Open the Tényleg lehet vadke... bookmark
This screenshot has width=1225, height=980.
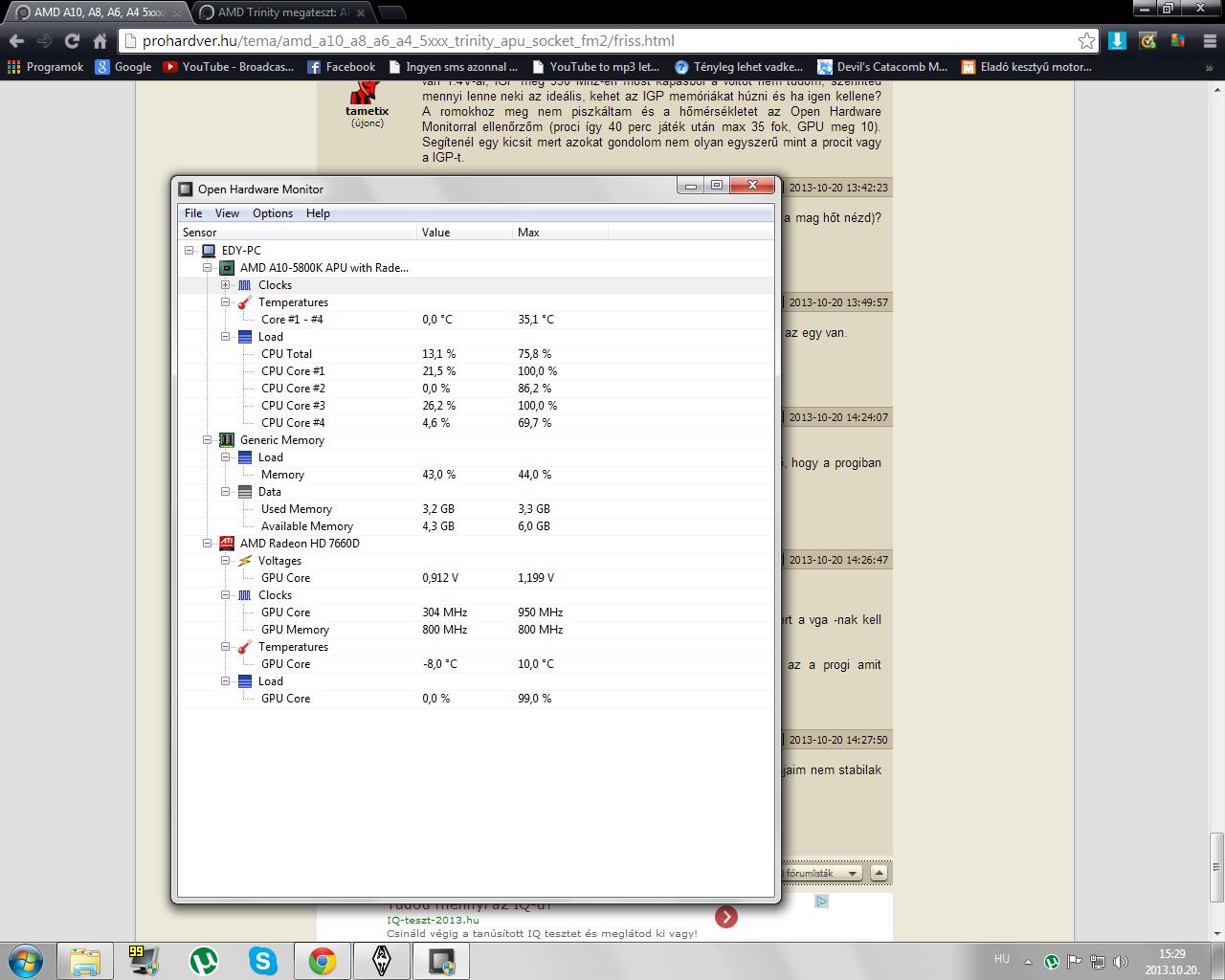739,67
